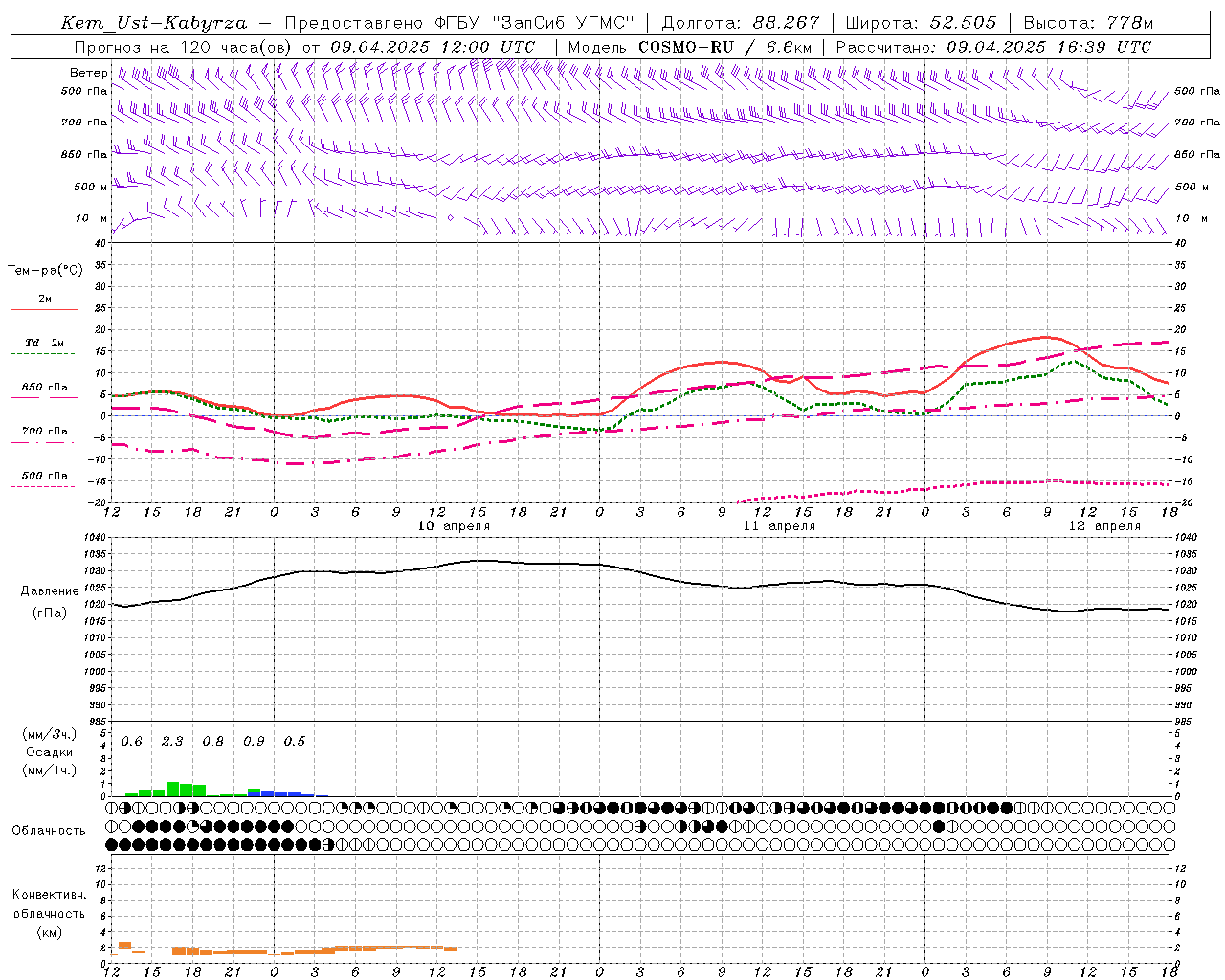Click the station name Kem_Ust-Kabyrza
This screenshot has width=1225, height=980.
[153, 23]
